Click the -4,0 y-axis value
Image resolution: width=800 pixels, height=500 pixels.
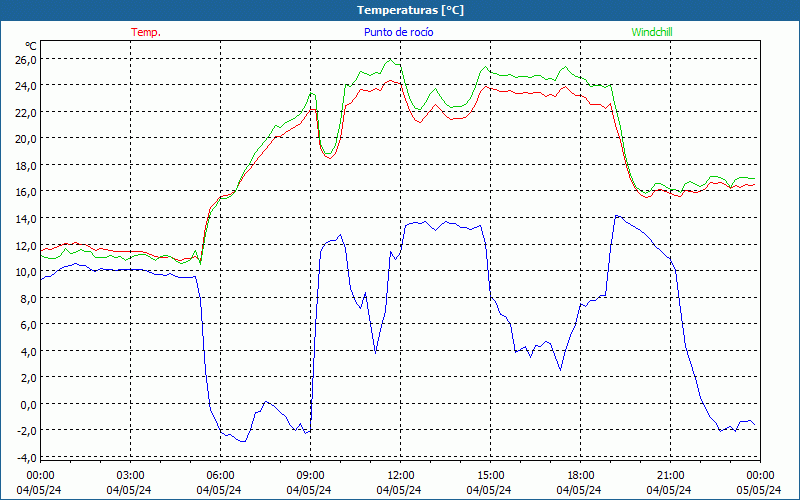point(27,458)
